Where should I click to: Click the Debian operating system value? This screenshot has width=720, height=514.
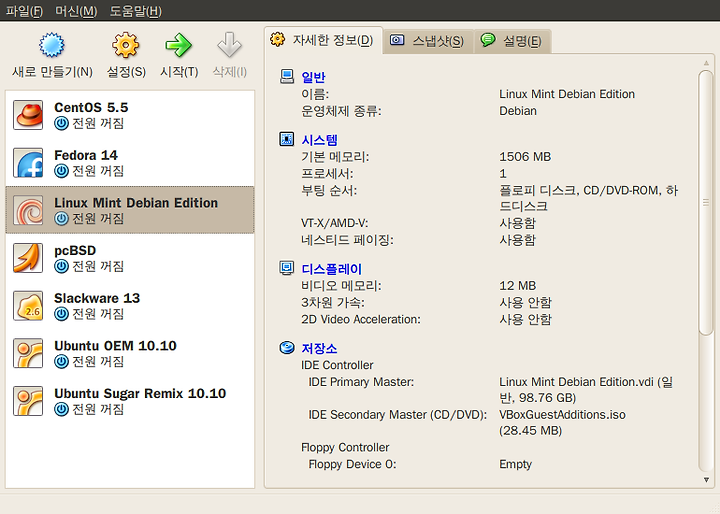(518, 111)
